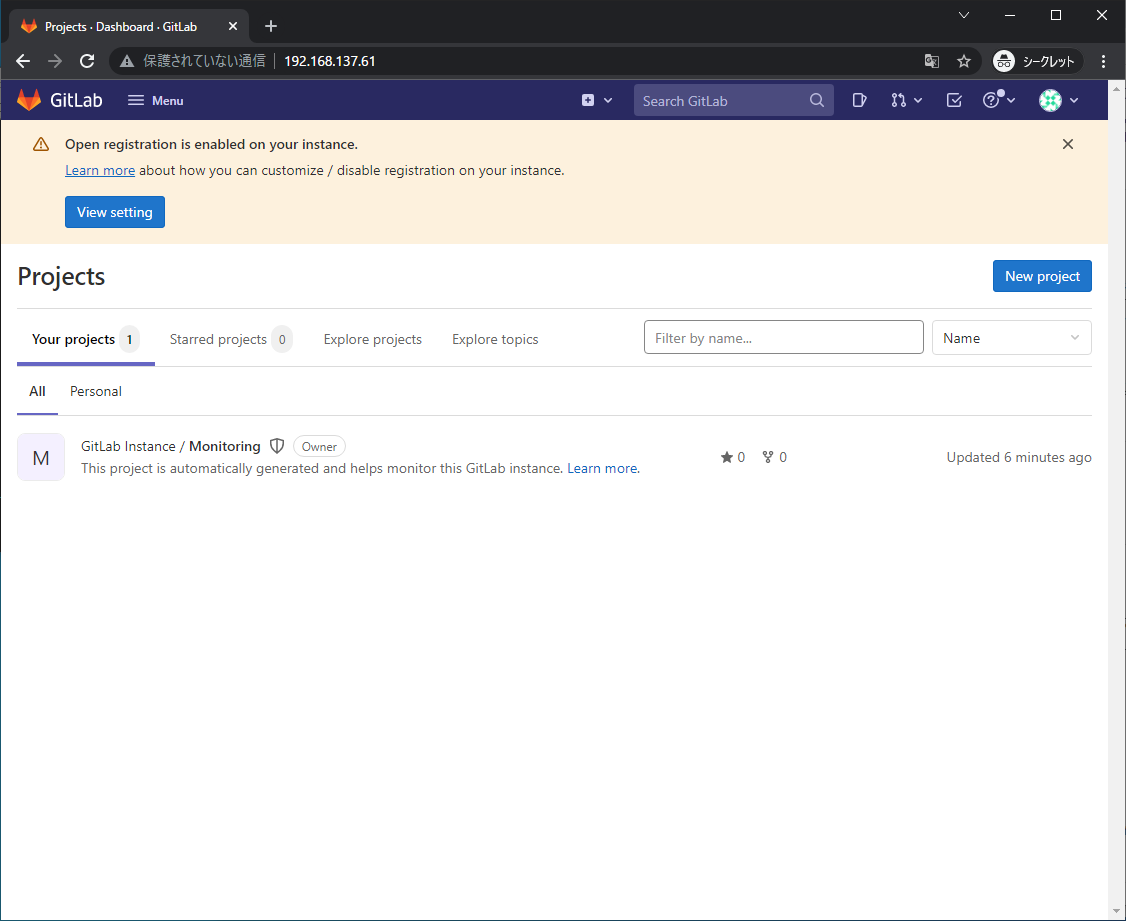Click the browser forward arrow
The width and height of the screenshot is (1126, 921).
55,61
